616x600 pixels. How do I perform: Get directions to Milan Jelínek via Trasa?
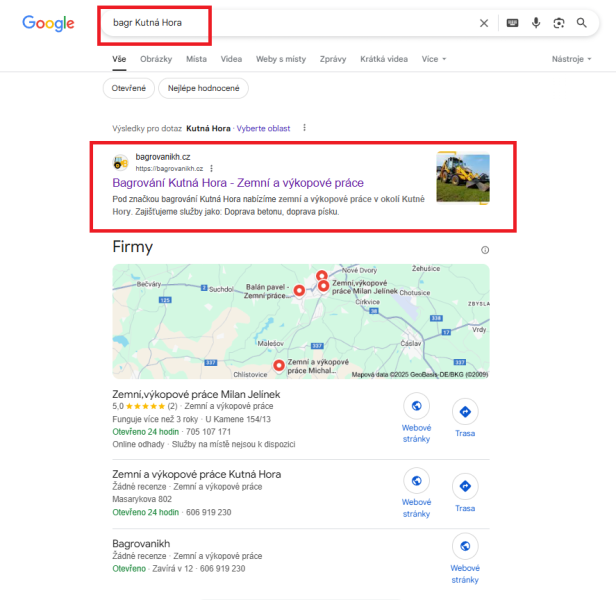[x=465, y=411]
